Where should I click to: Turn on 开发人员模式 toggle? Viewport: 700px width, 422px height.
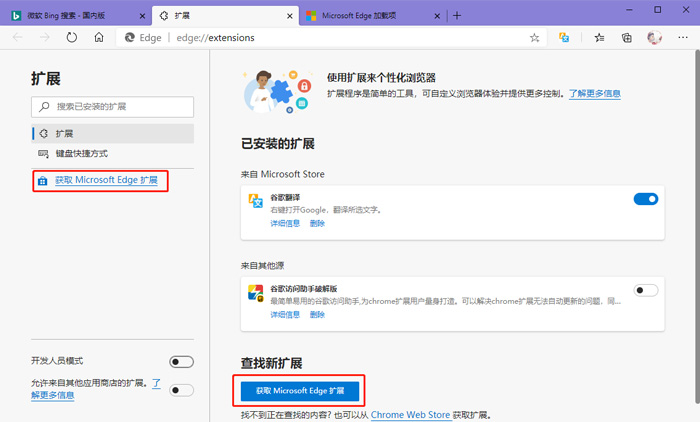pos(181,361)
